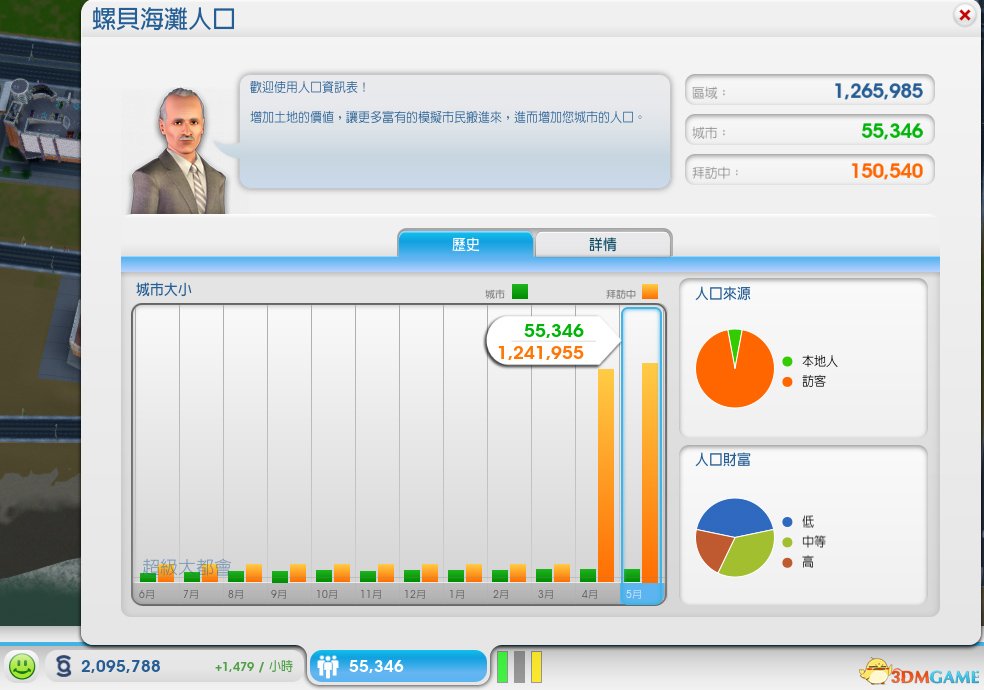Open population panel via people icon

(x=328, y=666)
